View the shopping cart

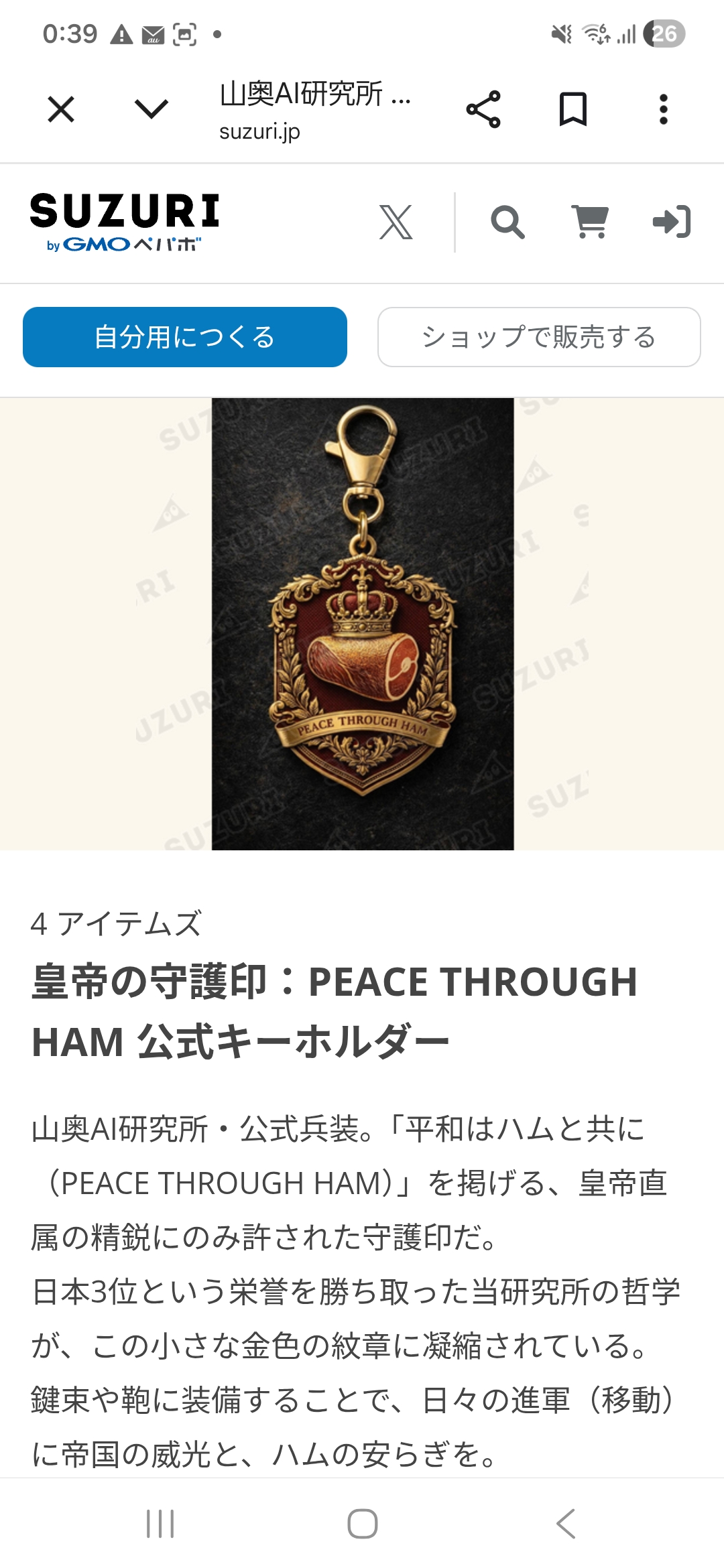pyautogui.click(x=591, y=222)
